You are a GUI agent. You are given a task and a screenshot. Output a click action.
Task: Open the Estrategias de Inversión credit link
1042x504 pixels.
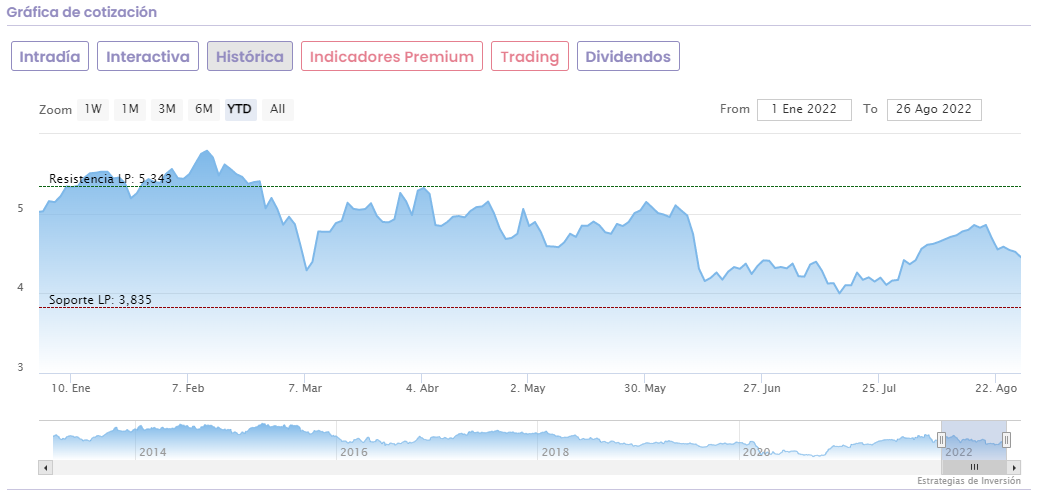pos(968,481)
